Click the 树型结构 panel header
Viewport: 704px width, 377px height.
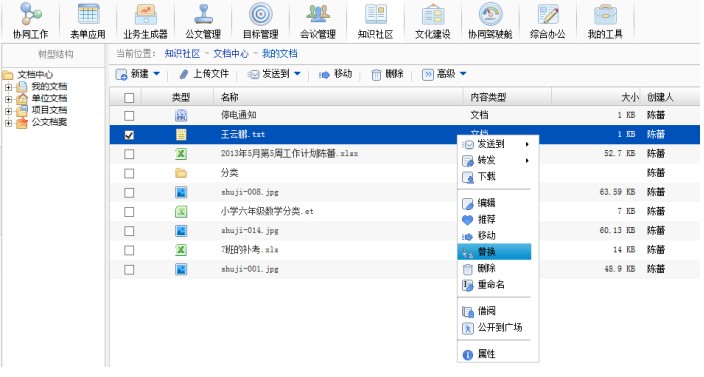click(55, 55)
